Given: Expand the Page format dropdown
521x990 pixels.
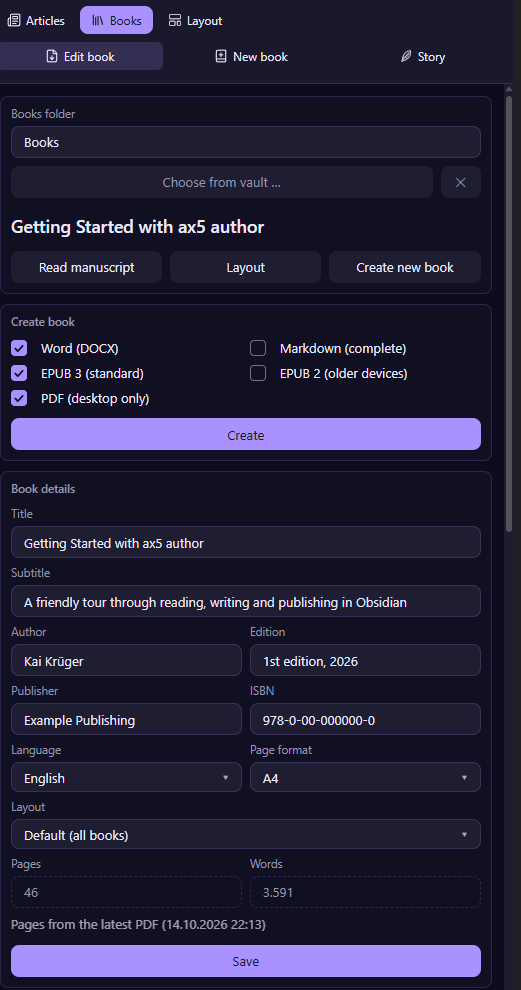Looking at the screenshot, I should [366, 777].
